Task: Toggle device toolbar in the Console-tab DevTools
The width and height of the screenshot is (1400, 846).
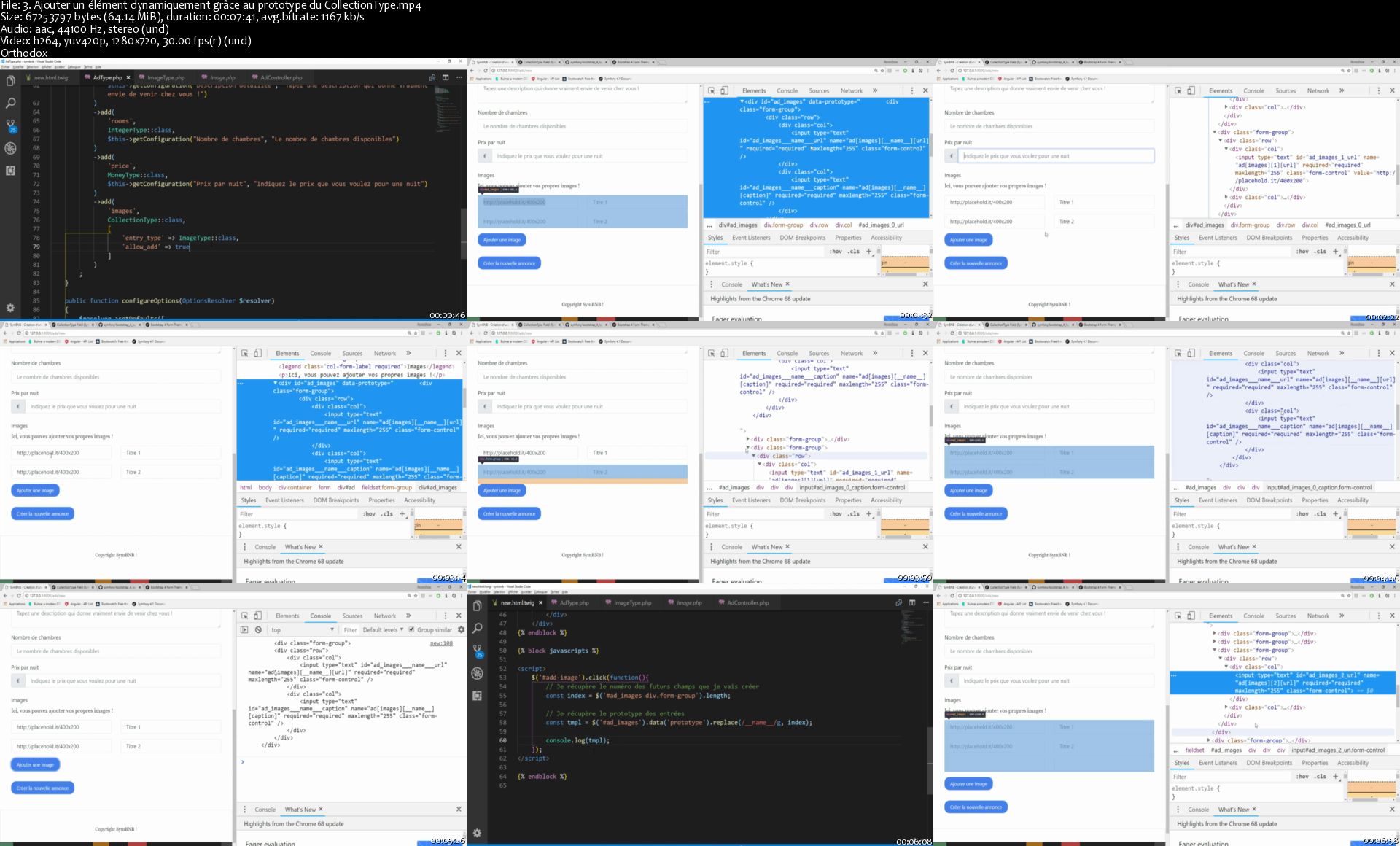Action: 257,616
